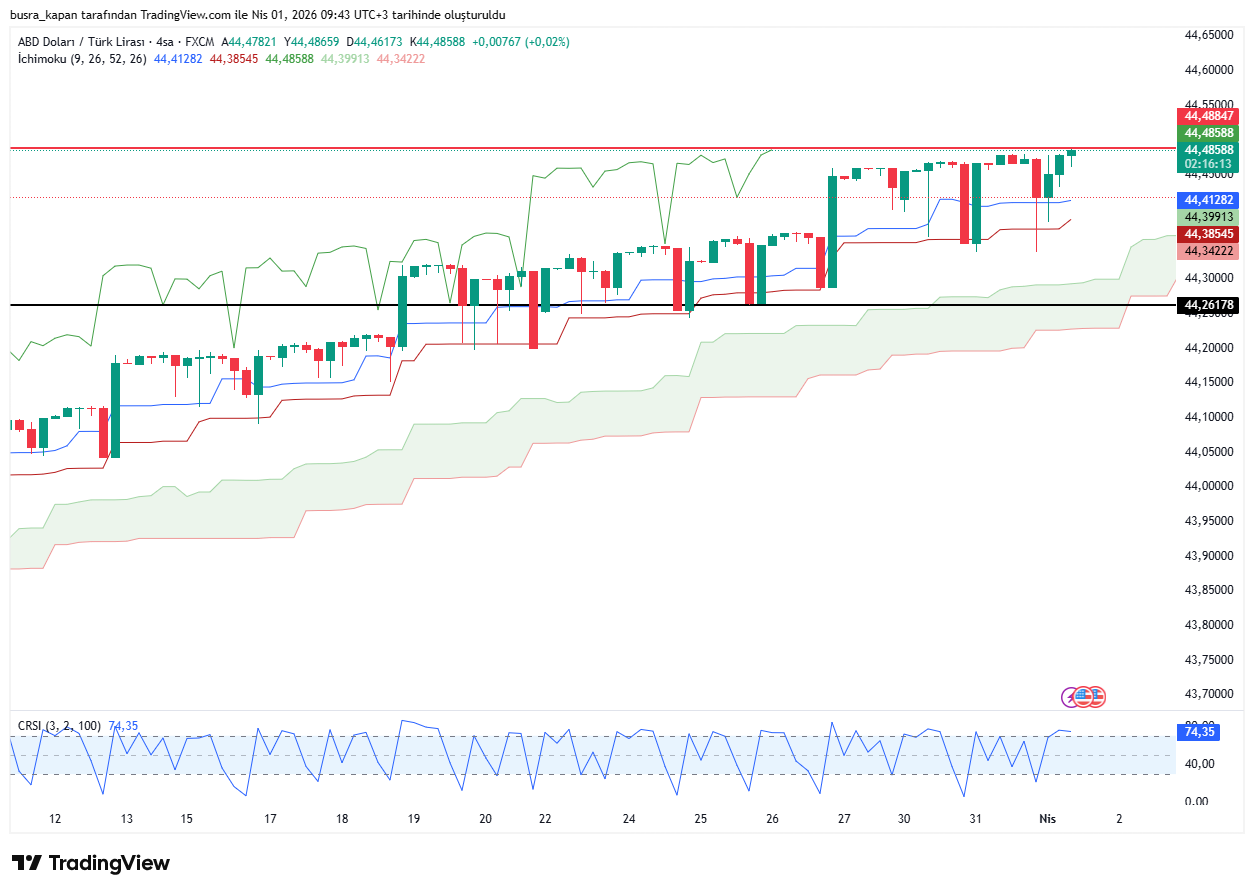The height and width of the screenshot is (893, 1254).
Task: Select the CRSI (3, 2, 100) indicator legend
Action: (59, 725)
